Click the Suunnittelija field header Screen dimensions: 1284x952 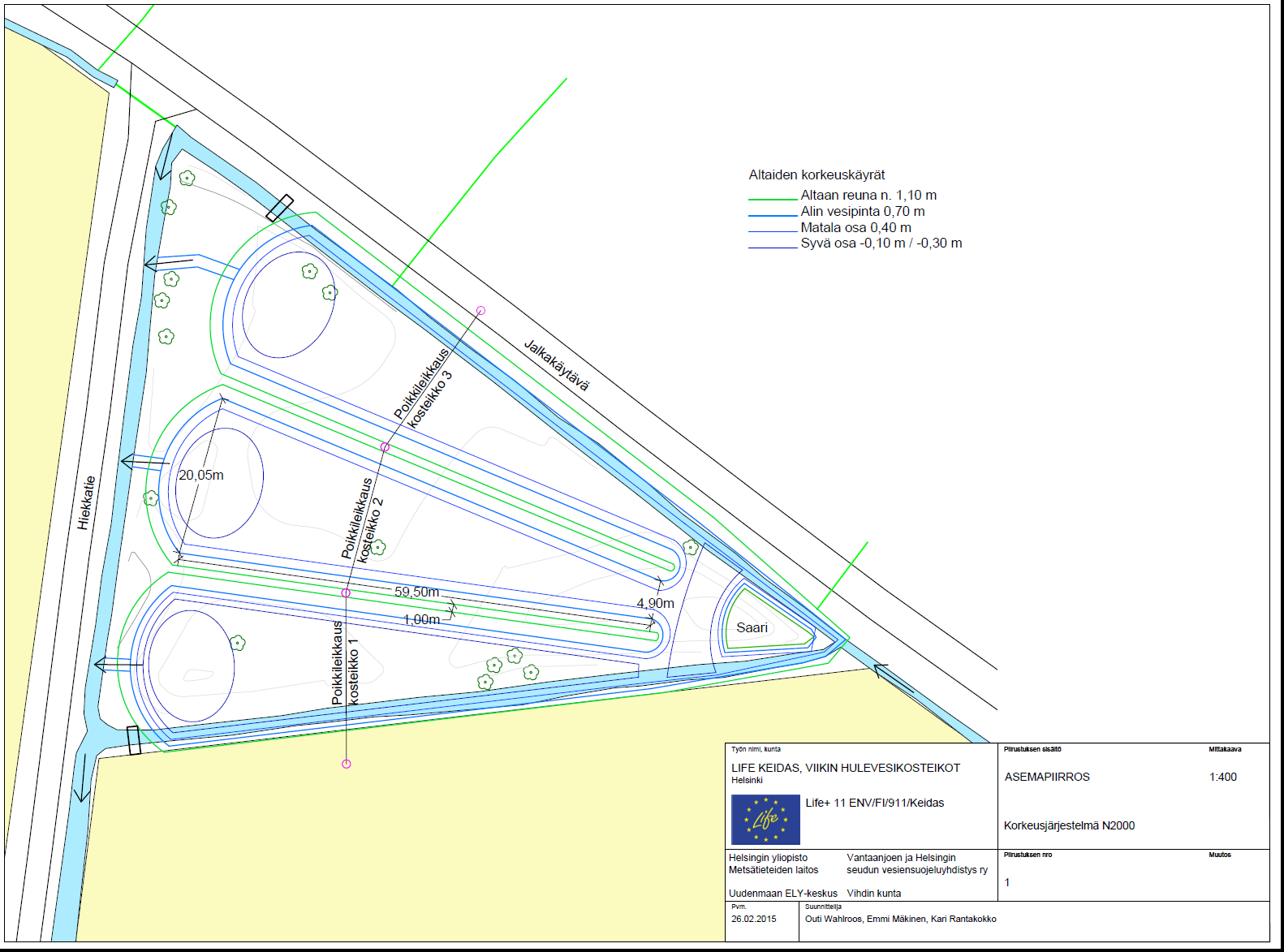(823, 907)
